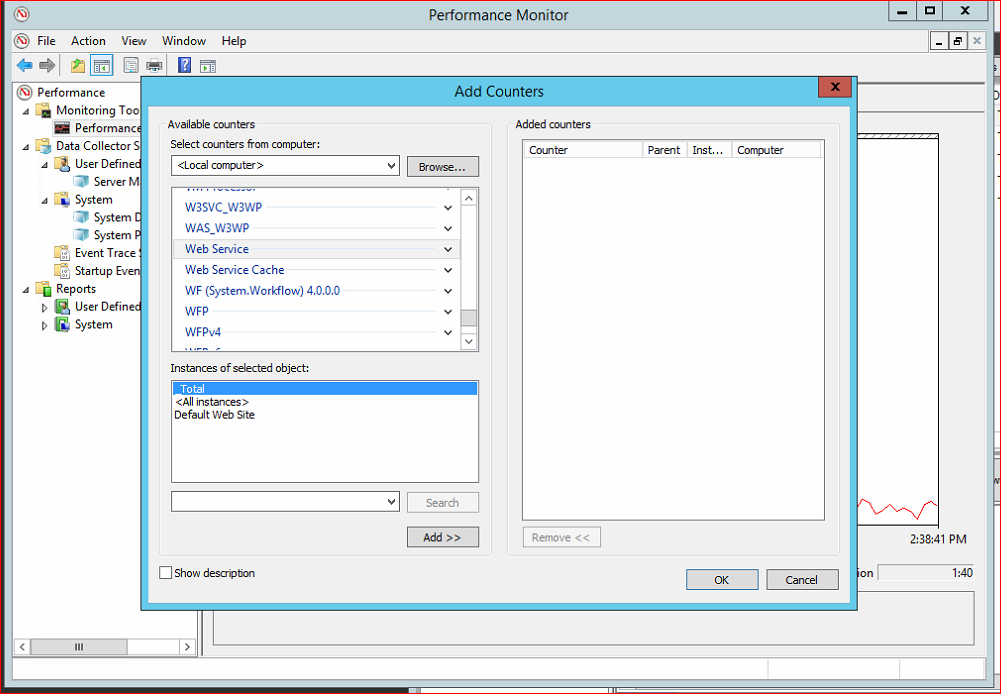Viewport: 1001px width, 694px height.
Task: Click the counter list scrollbar down arrow
Action: point(468,342)
